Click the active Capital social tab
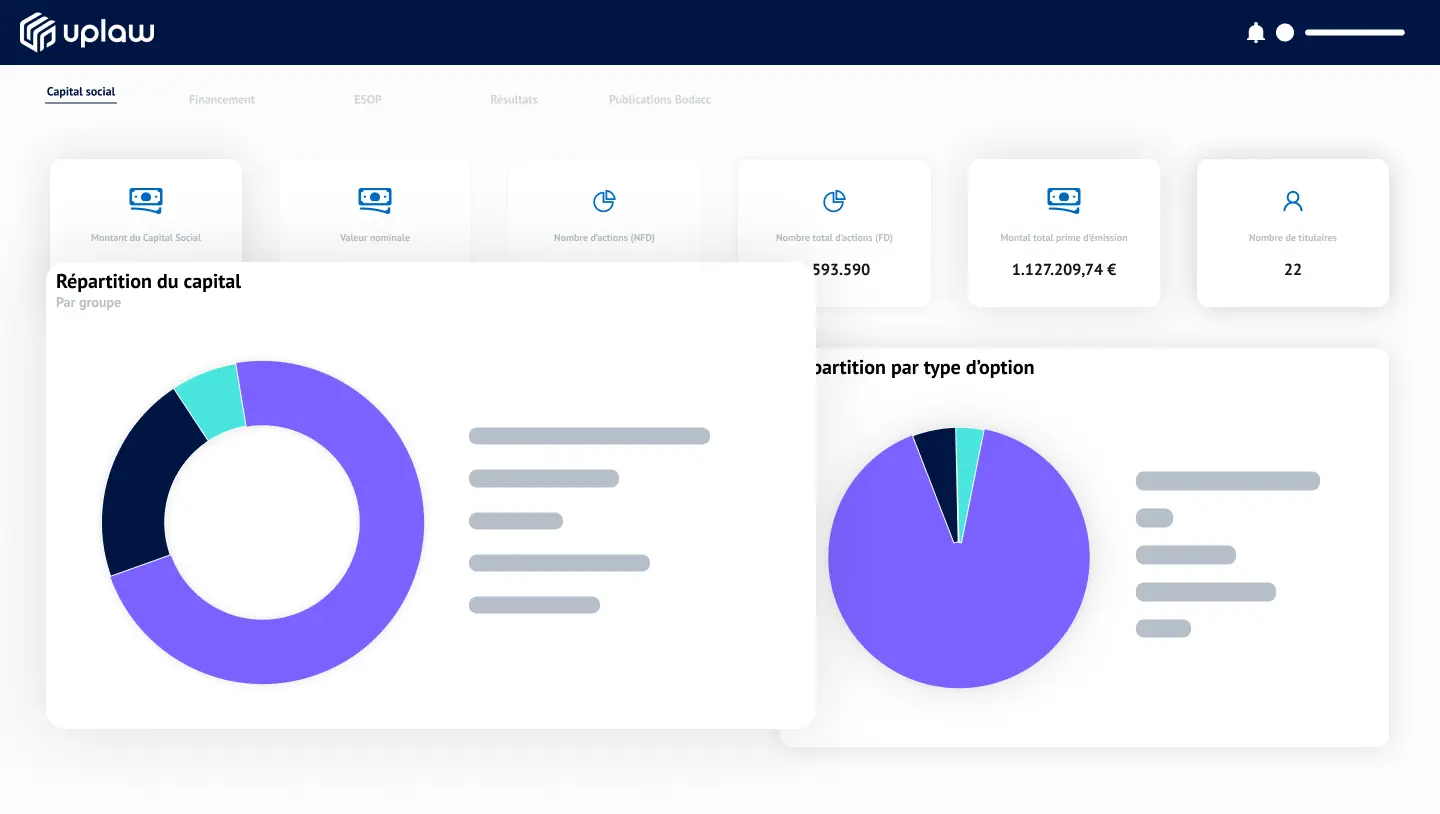Screen dimensions: 1440x814 tap(80, 91)
